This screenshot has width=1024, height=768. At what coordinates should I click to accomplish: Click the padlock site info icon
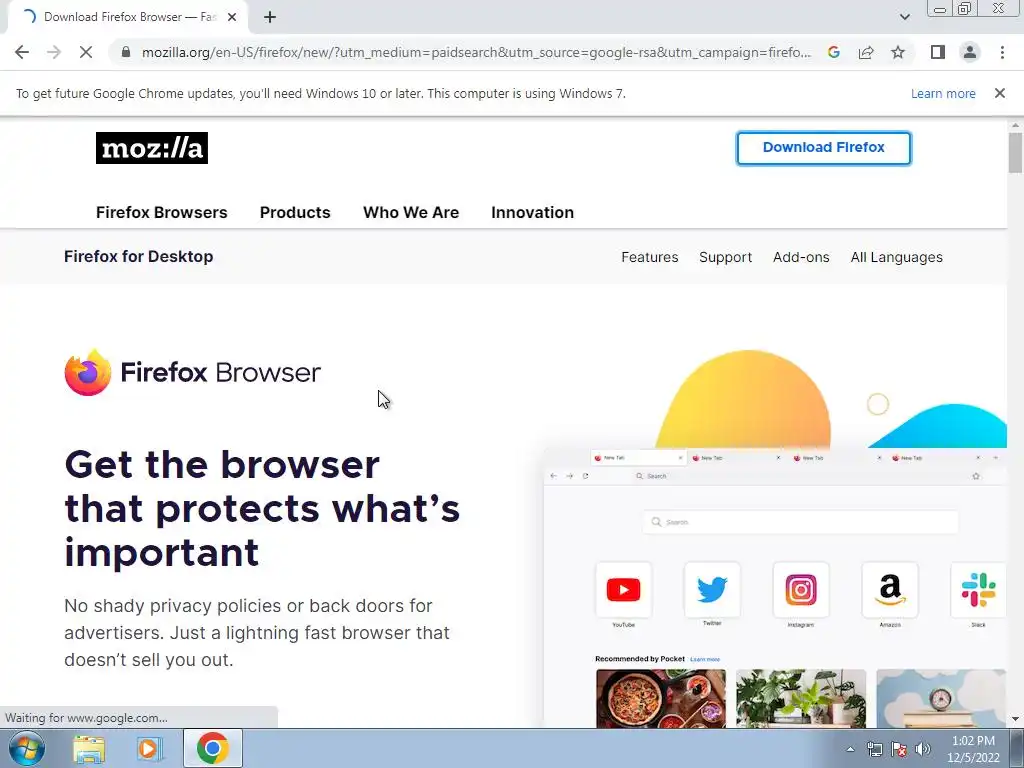tap(126, 52)
